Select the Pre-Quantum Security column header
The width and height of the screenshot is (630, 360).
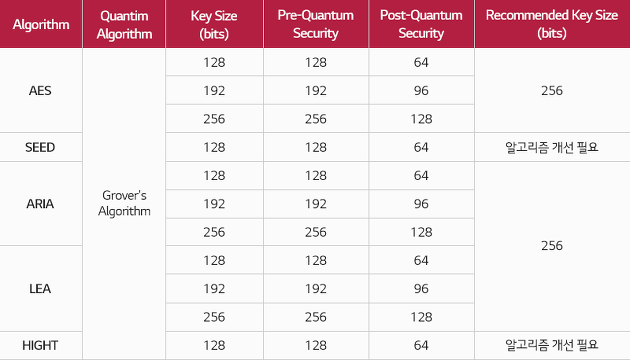[x=316, y=24]
